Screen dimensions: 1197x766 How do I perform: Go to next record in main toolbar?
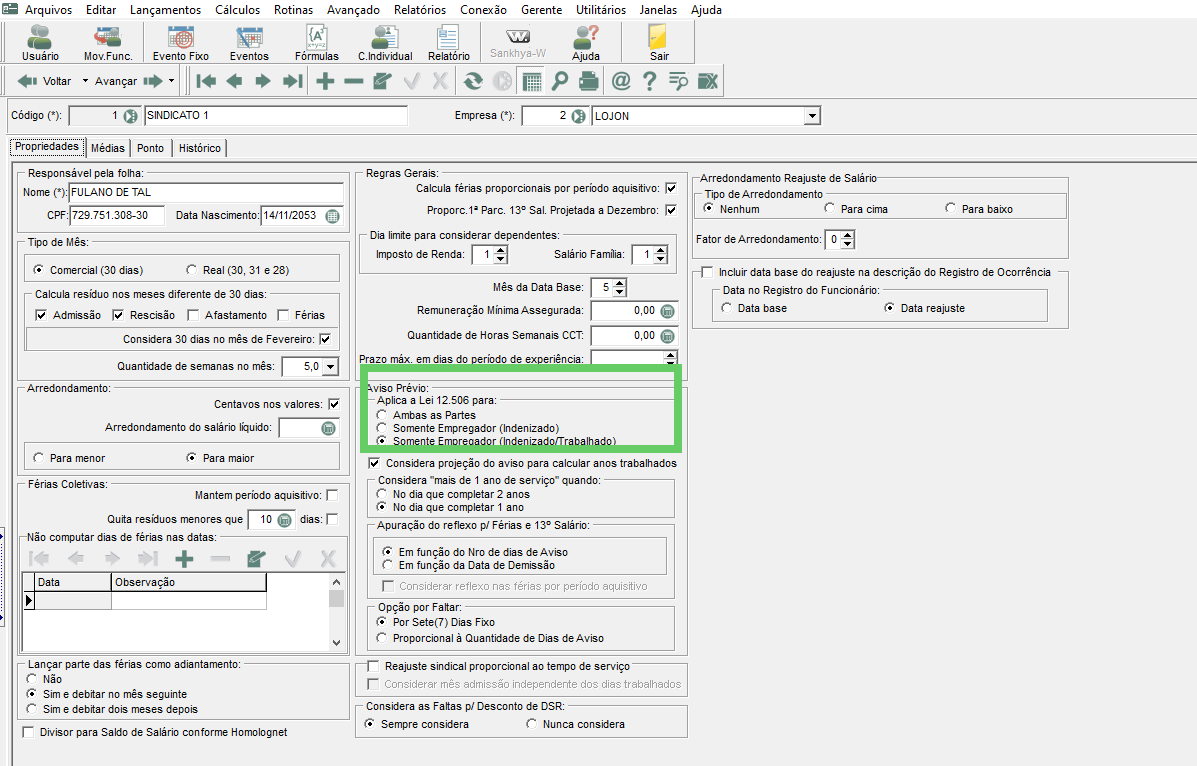pyautogui.click(x=263, y=81)
